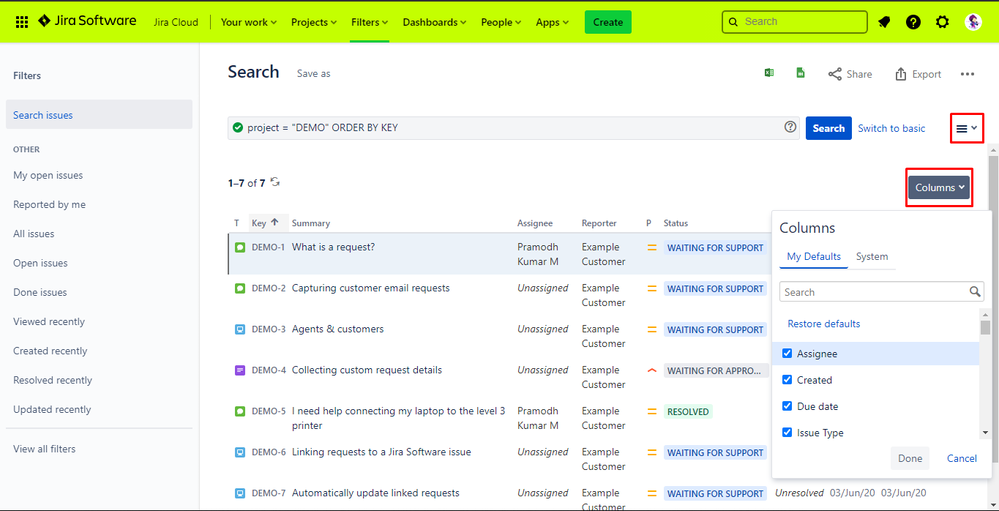This screenshot has width=999, height=511.
Task: Expand the Projects menu
Action: (x=313, y=22)
